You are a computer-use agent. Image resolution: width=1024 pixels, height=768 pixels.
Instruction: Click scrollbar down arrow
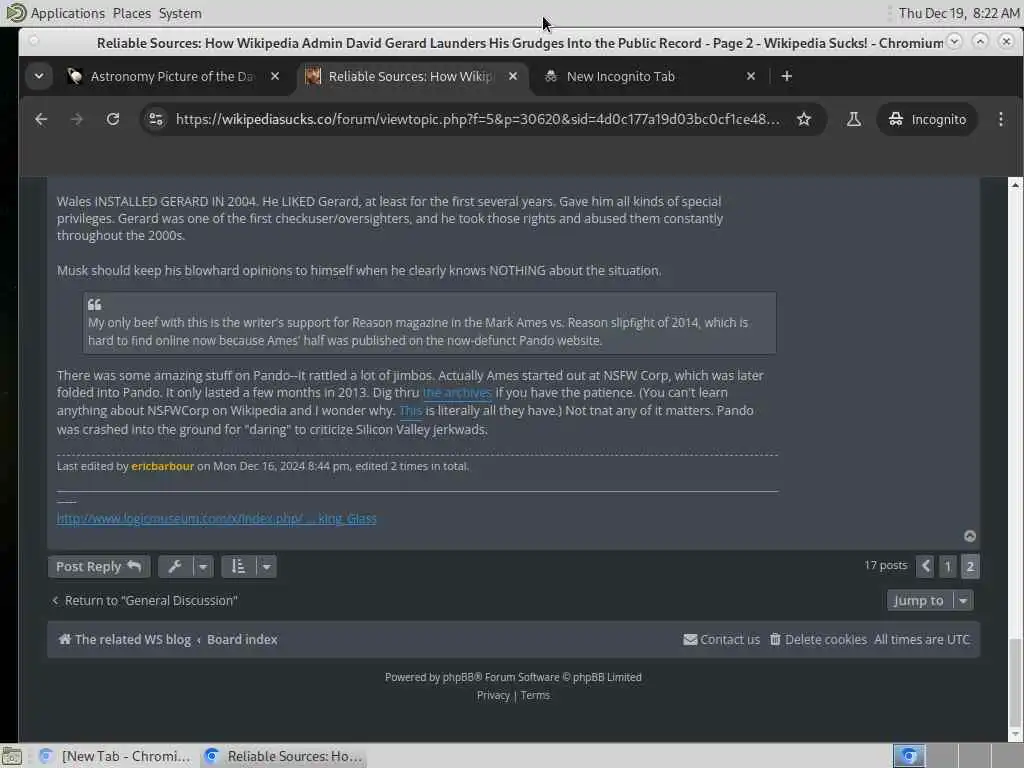1015,735
